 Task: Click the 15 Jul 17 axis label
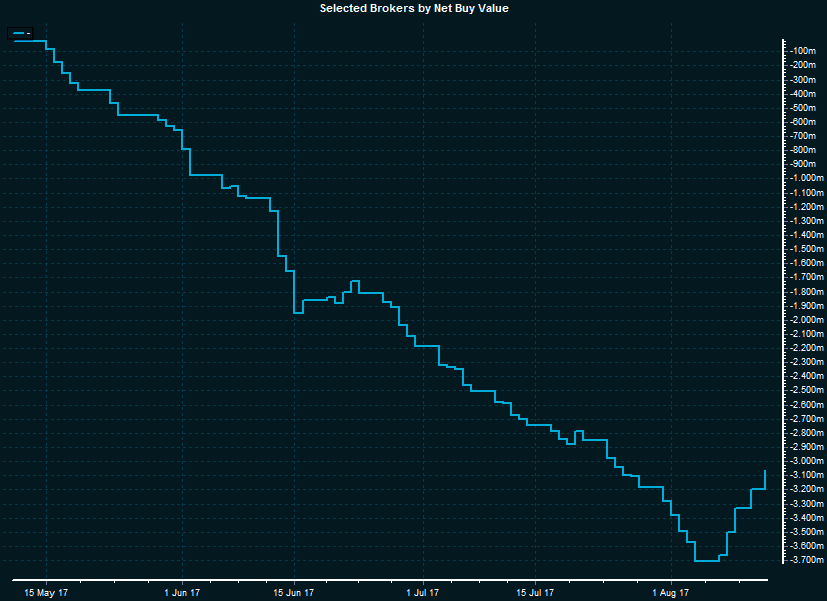(x=535, y=592)
